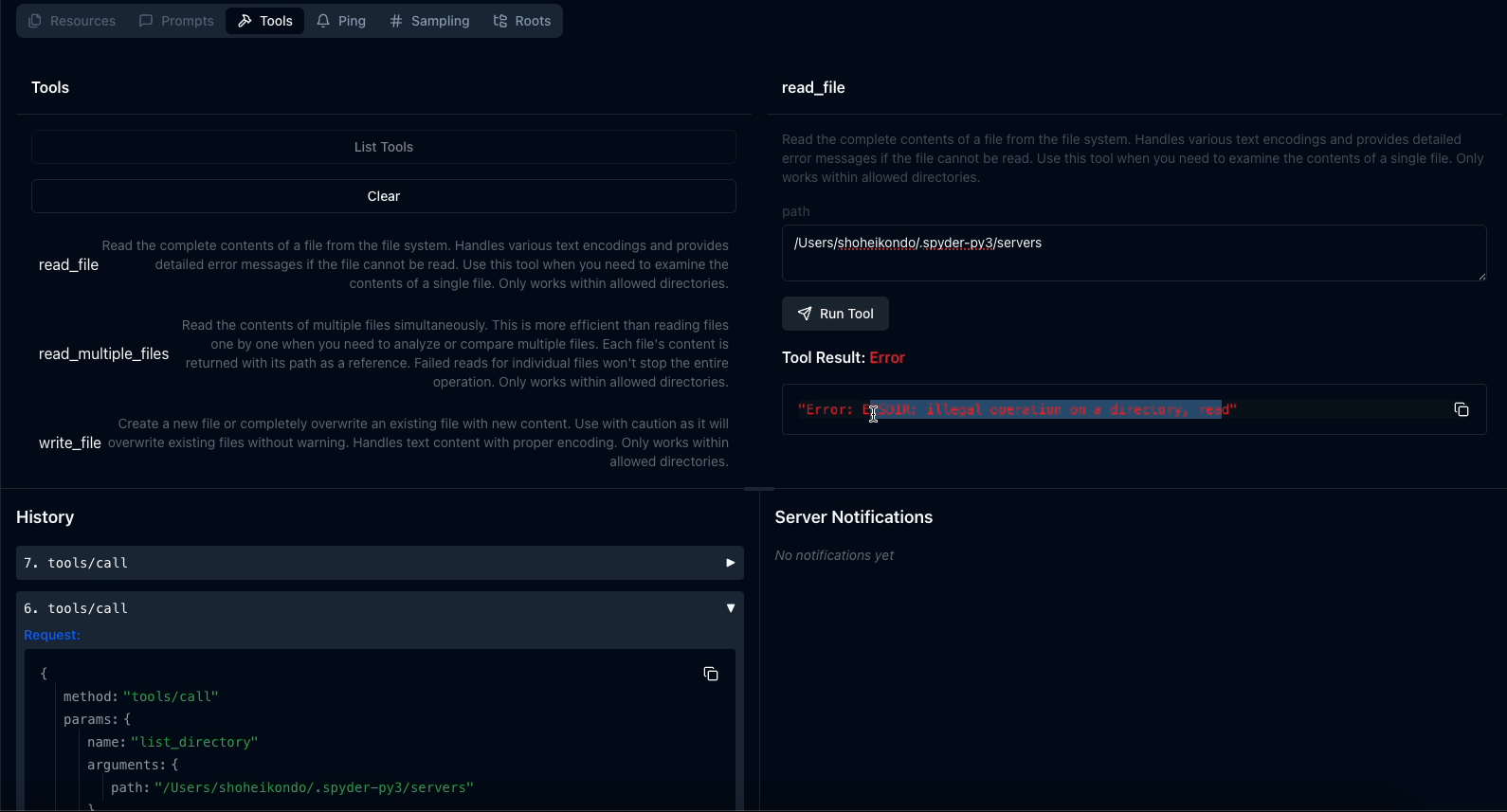Click the Roots tree icon
1507x812 pixels.
pyautogui.click(x=500, y=21)
